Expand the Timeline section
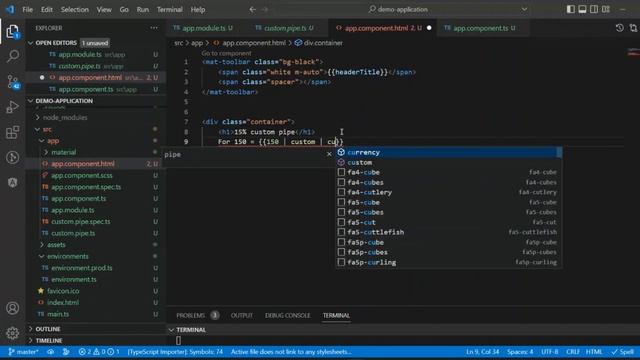 31,340
